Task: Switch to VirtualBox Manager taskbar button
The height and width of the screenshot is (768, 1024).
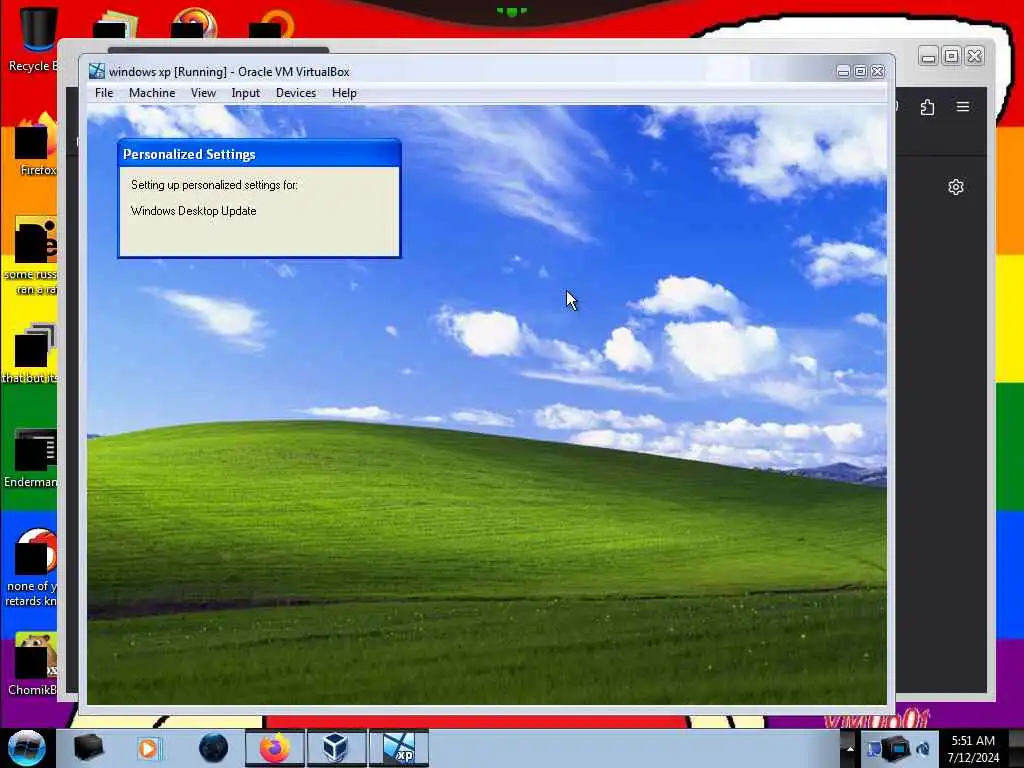Action: click(336, 748)
